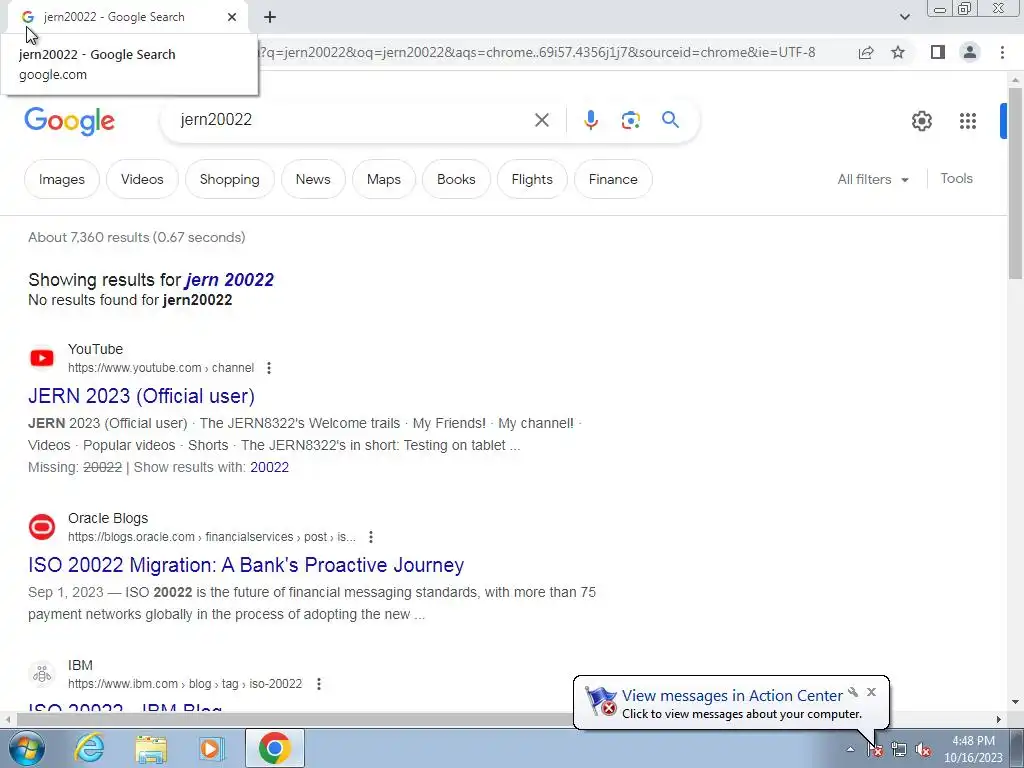Switch to the Maps filter
1024x768 pixels.
coord(383,179)
